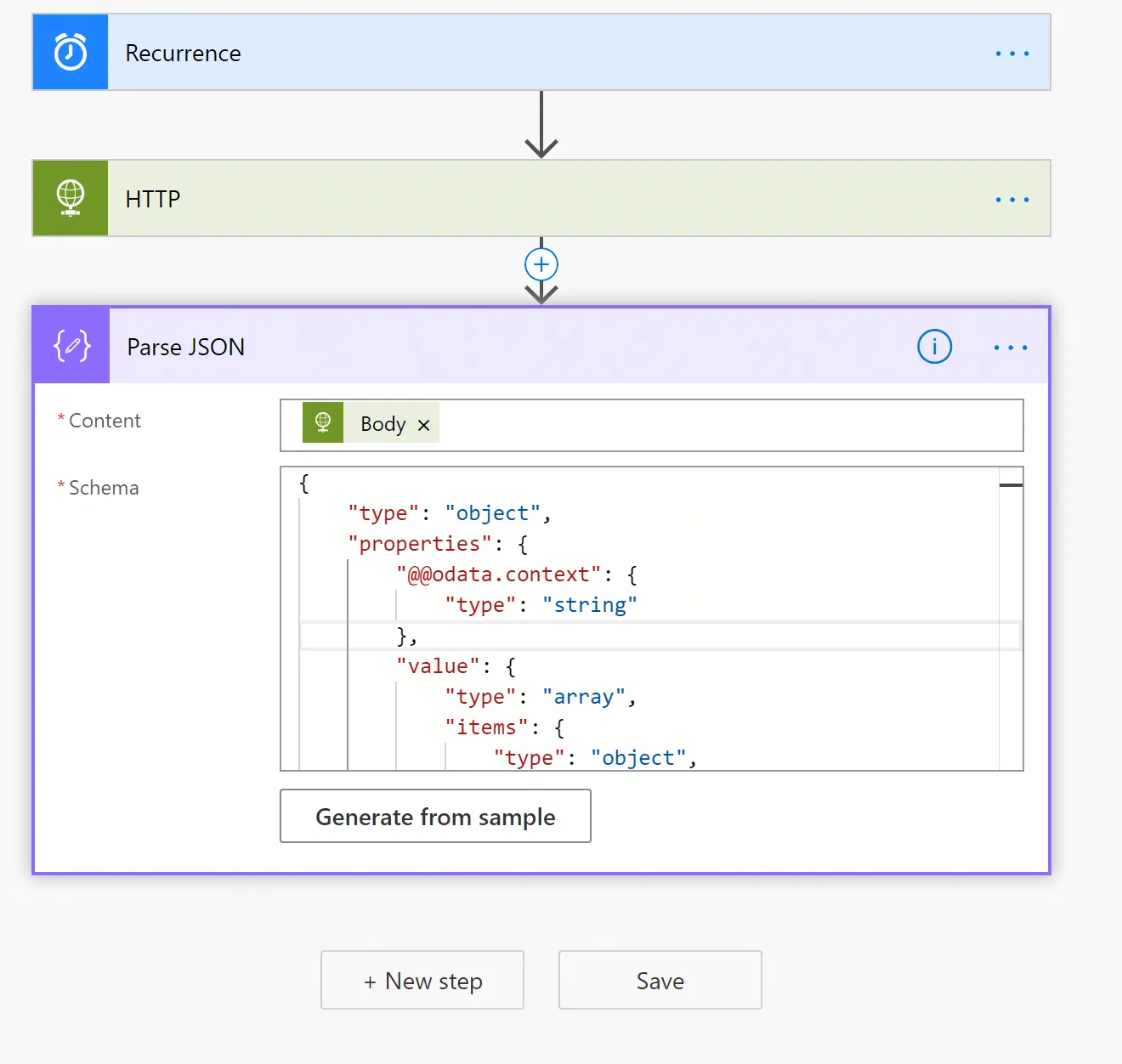The image size is (1122, 1064).
Task: Remove the Body token with the x
Action: (x=423, y=425)
